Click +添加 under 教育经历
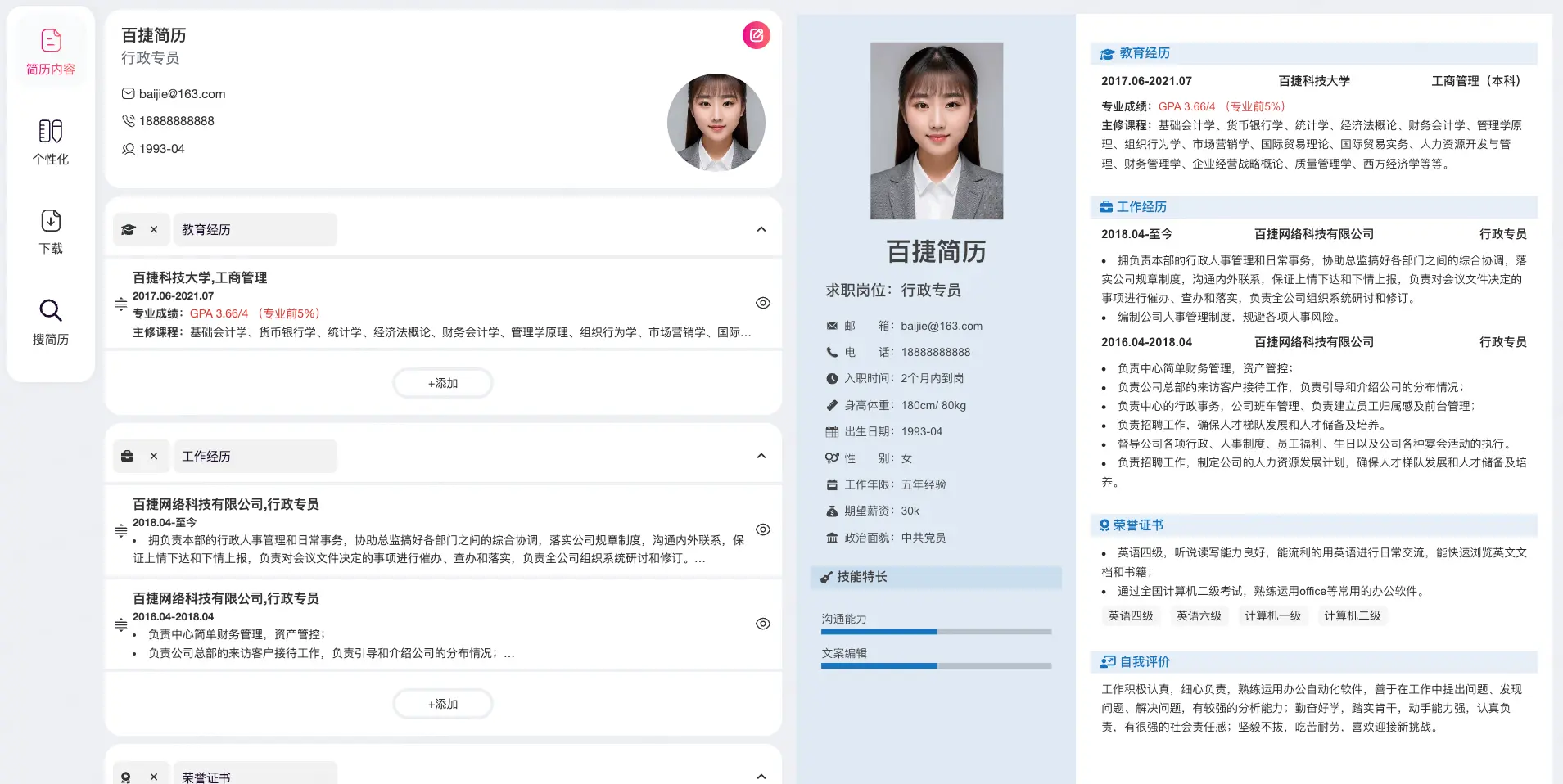The width and height of the screenshot is (1563, 784). pos(443,383)
